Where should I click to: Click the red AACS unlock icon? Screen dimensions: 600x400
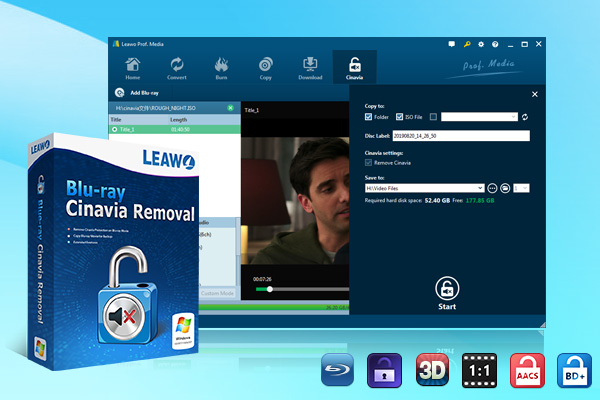(x=527, y=370)
